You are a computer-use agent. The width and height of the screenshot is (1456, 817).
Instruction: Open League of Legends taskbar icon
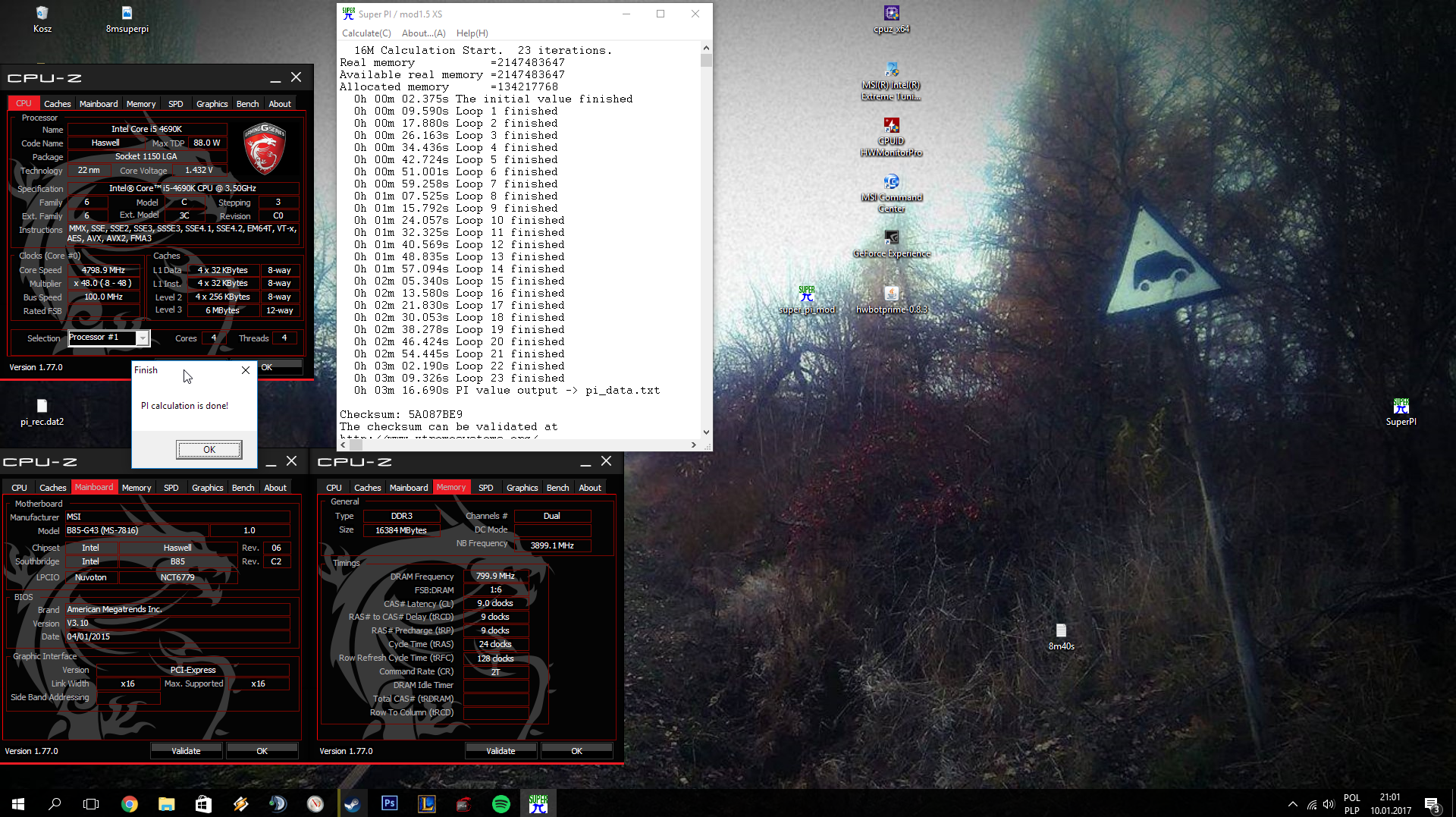[x=426, y=803]
